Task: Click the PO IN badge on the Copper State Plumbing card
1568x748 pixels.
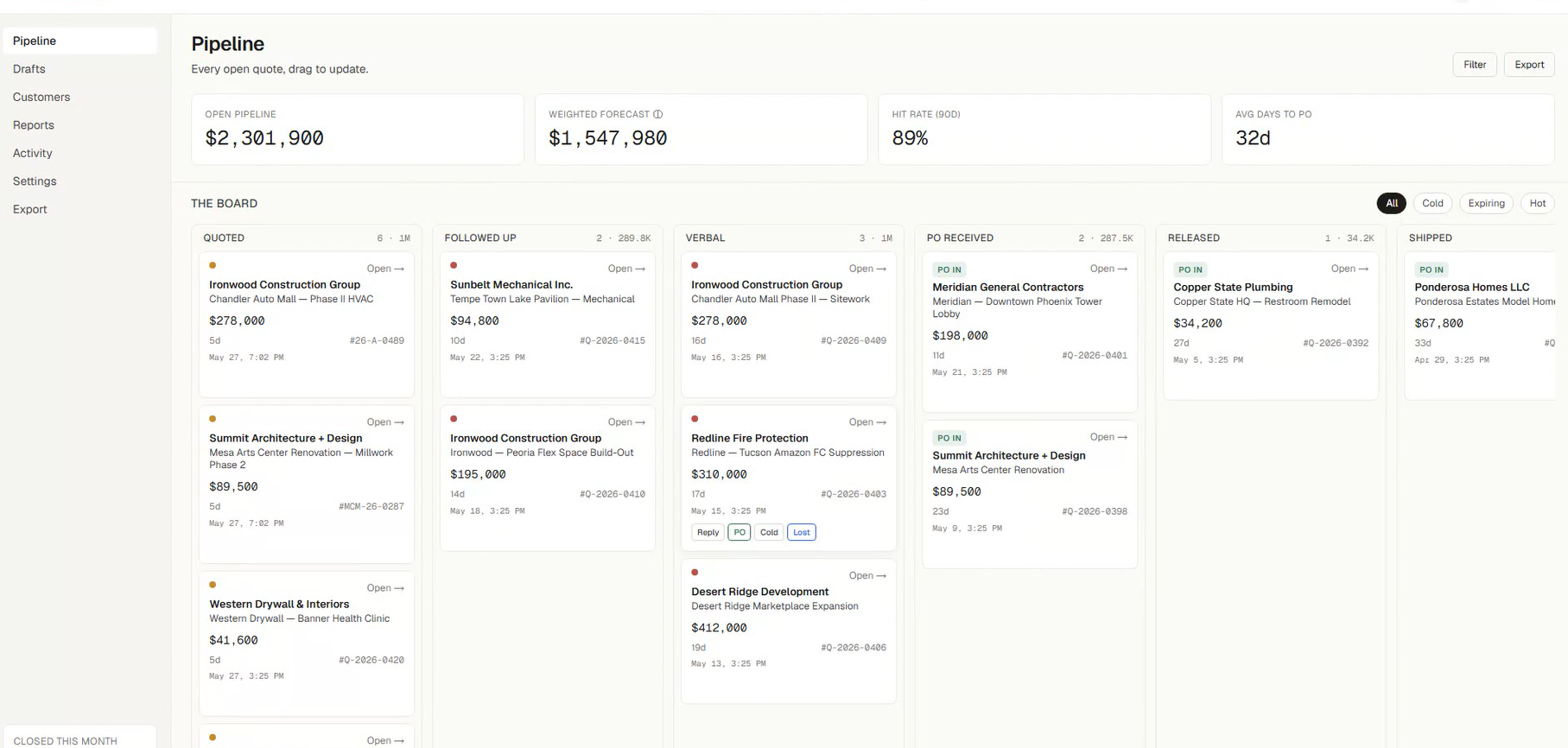Action: [x=1190, y=269]
